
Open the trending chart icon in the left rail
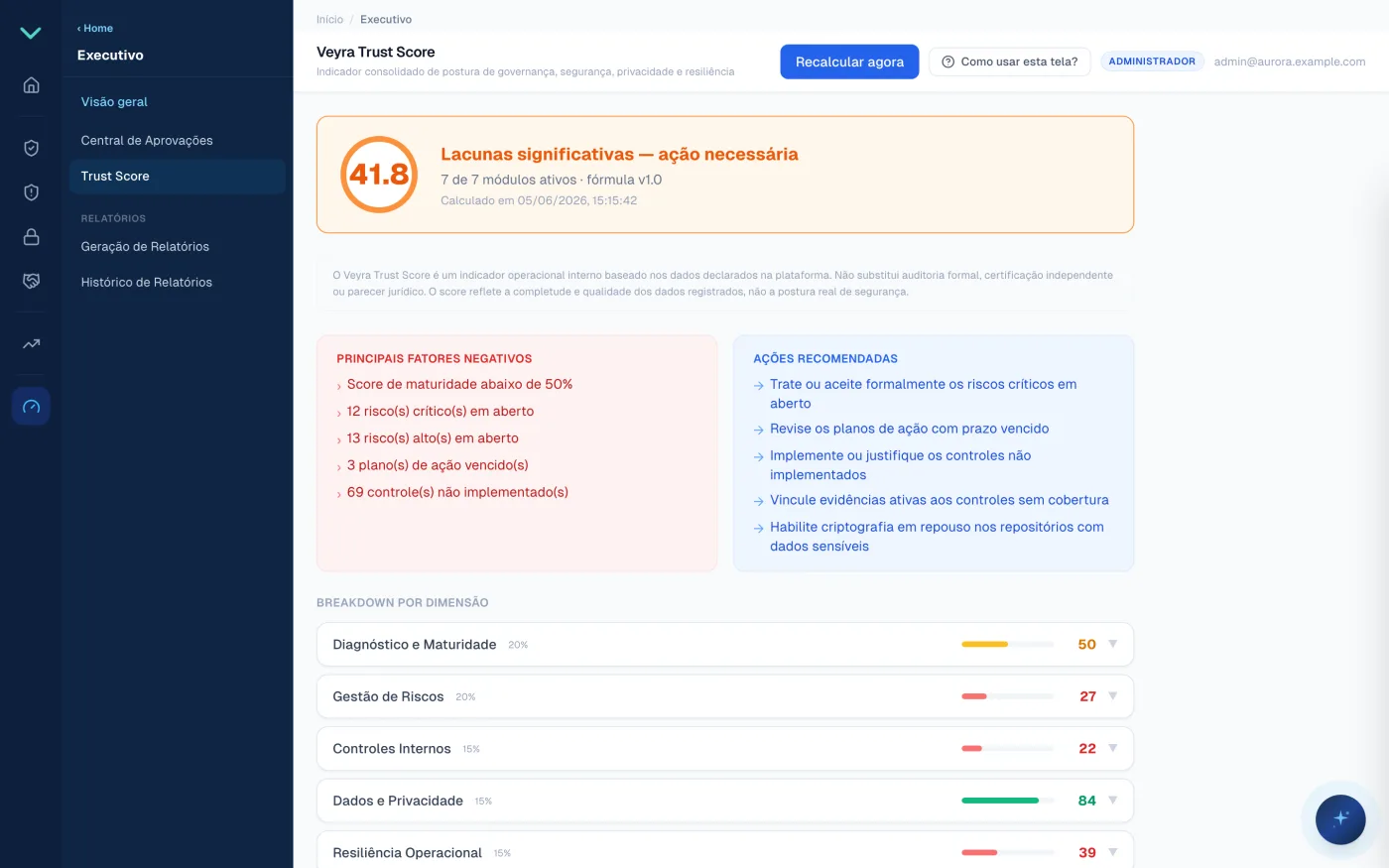point(31,344)
